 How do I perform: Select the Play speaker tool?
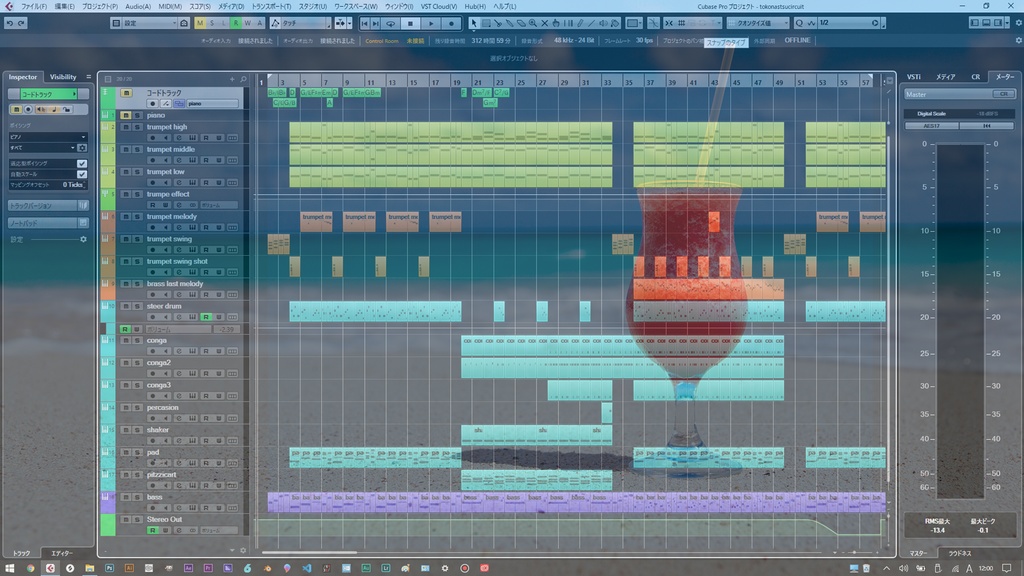click(x=603, y=24)
